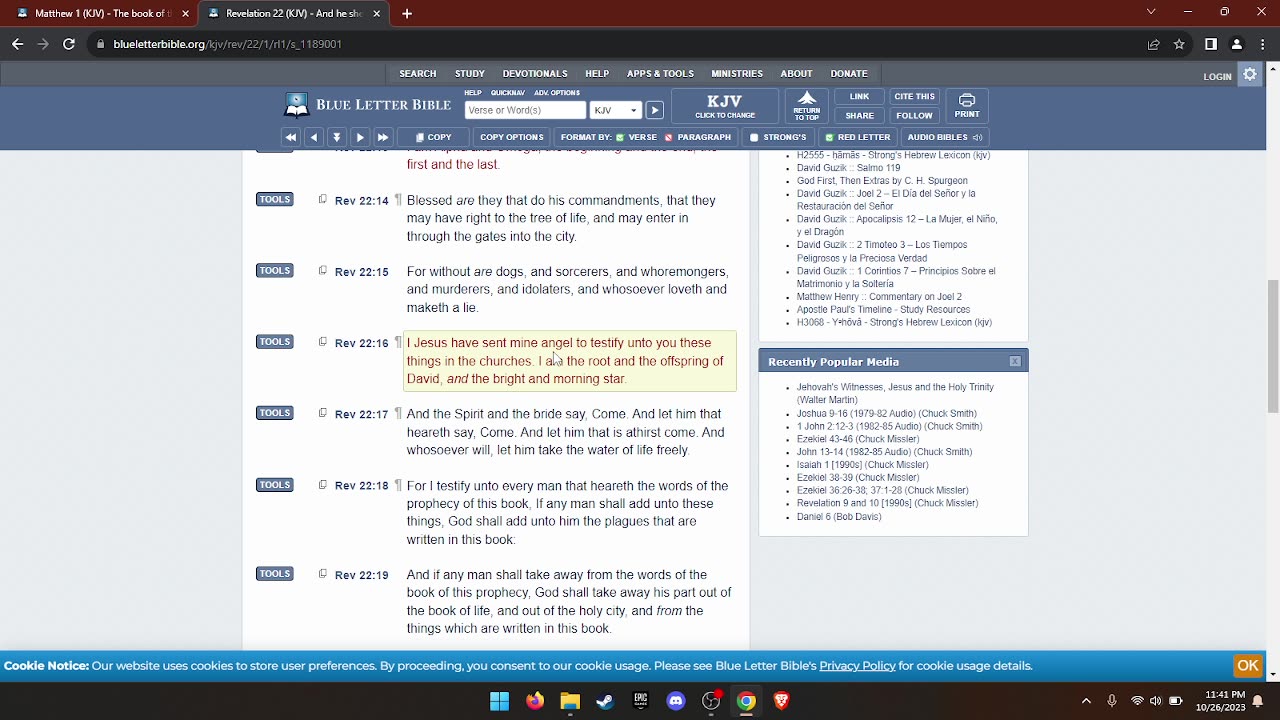Accept cookies with OK button
Image resolution: width=1280 pixels, height=720 pixels.
point(1247,665)
